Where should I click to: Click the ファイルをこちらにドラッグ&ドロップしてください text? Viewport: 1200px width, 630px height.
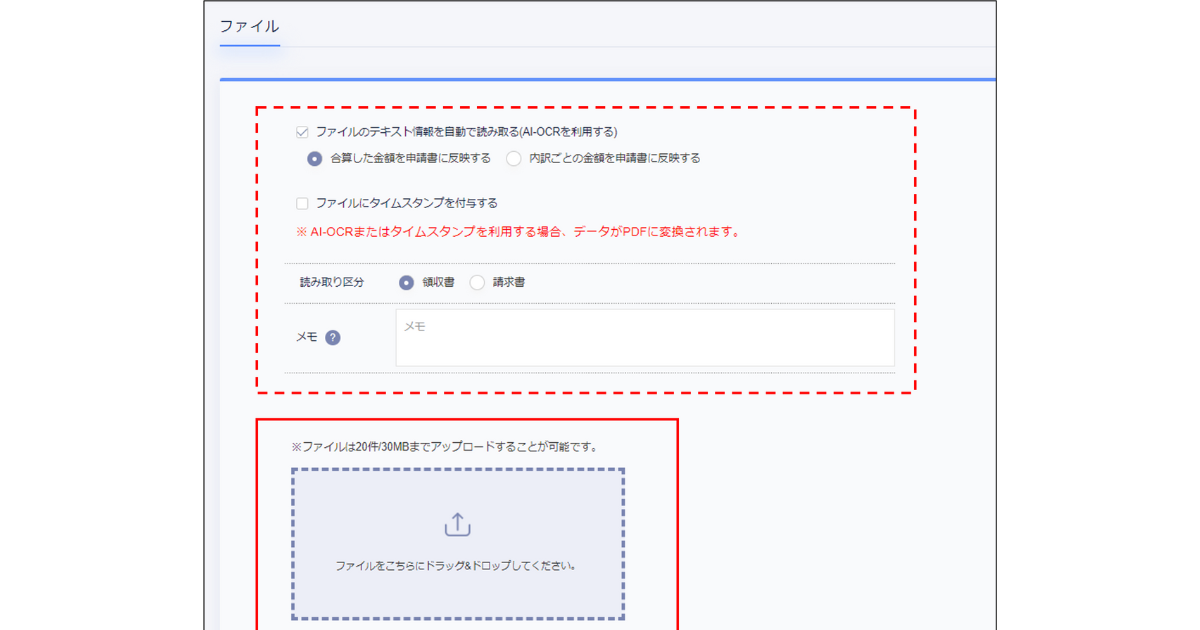[x=457, y=565]
